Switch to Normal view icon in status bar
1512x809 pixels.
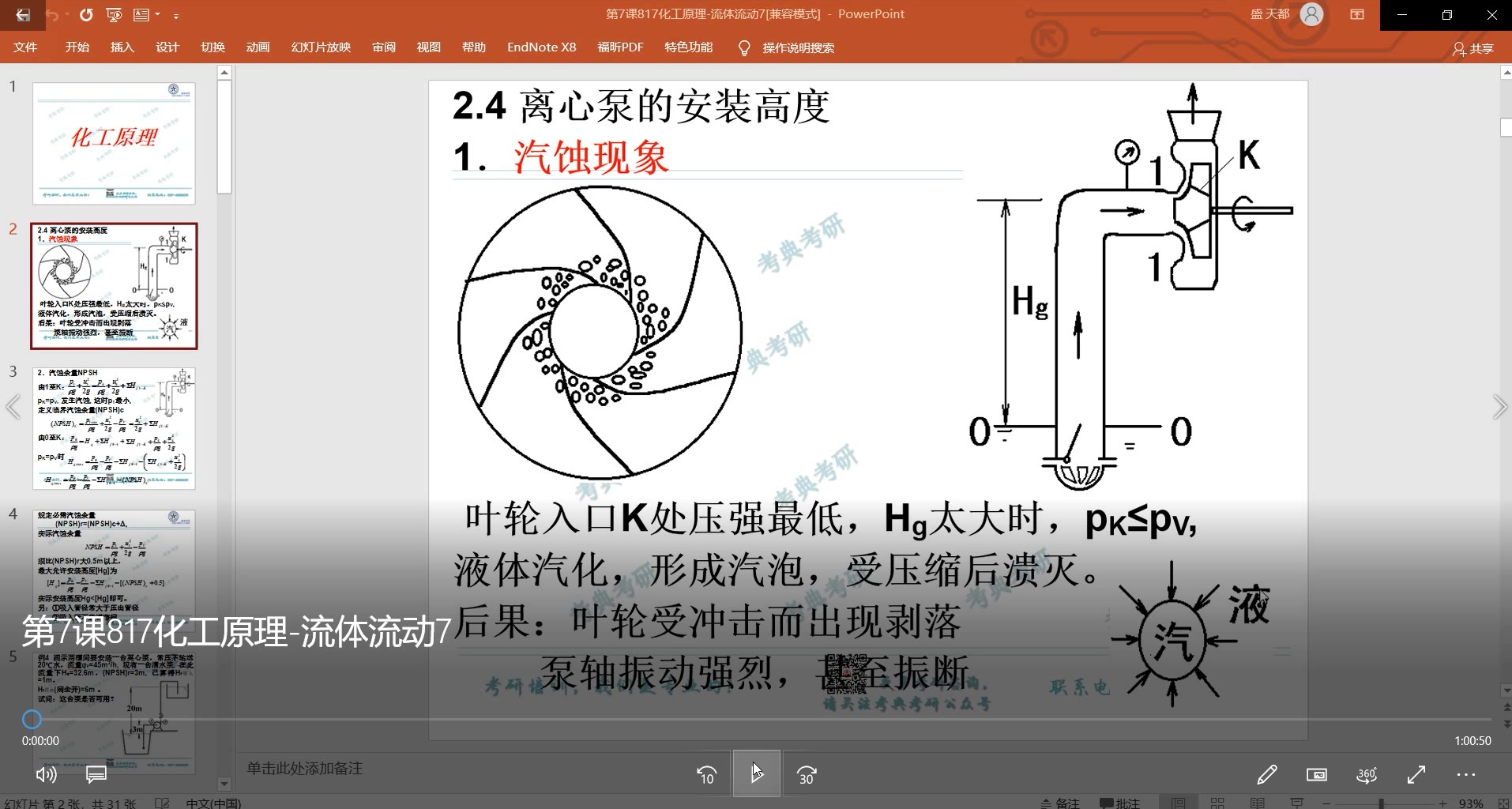1179,803
